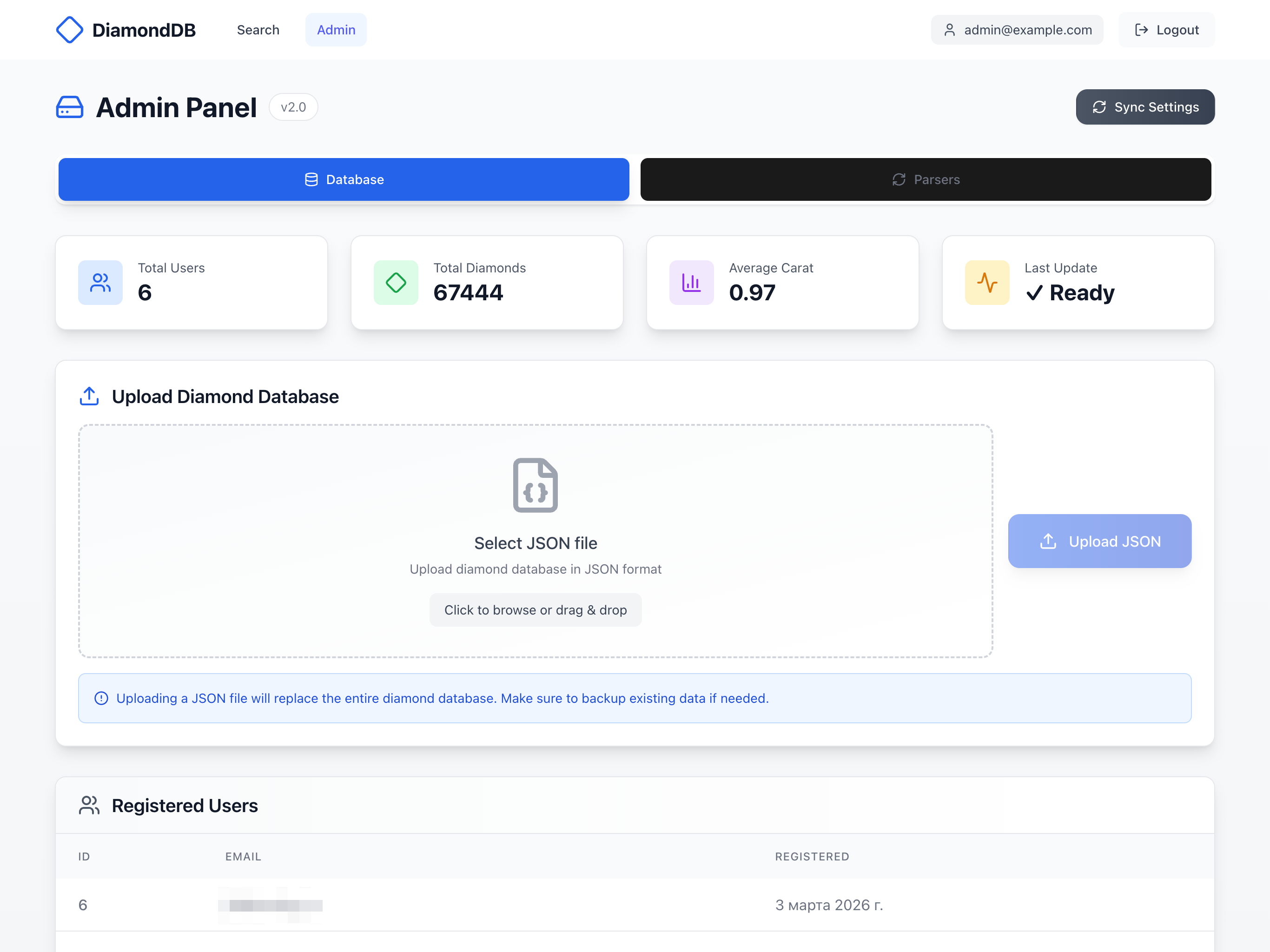
Task: Click the purple Average Carat chart icon
Action: 692,283
